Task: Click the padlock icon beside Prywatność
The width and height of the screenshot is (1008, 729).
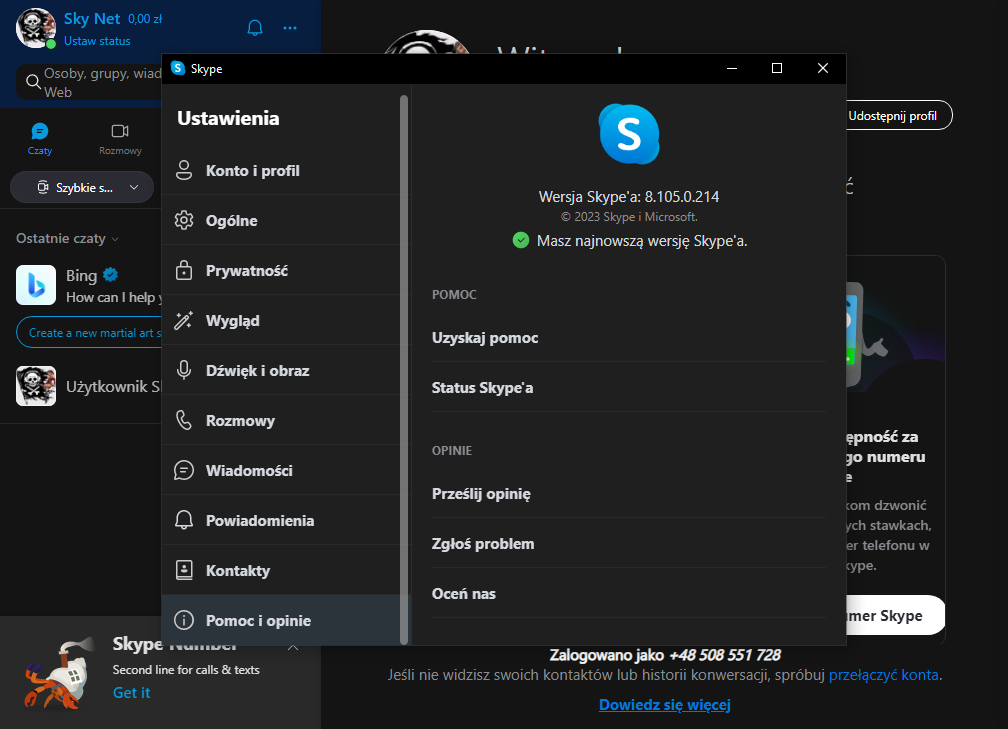Action: coord(184,270)
